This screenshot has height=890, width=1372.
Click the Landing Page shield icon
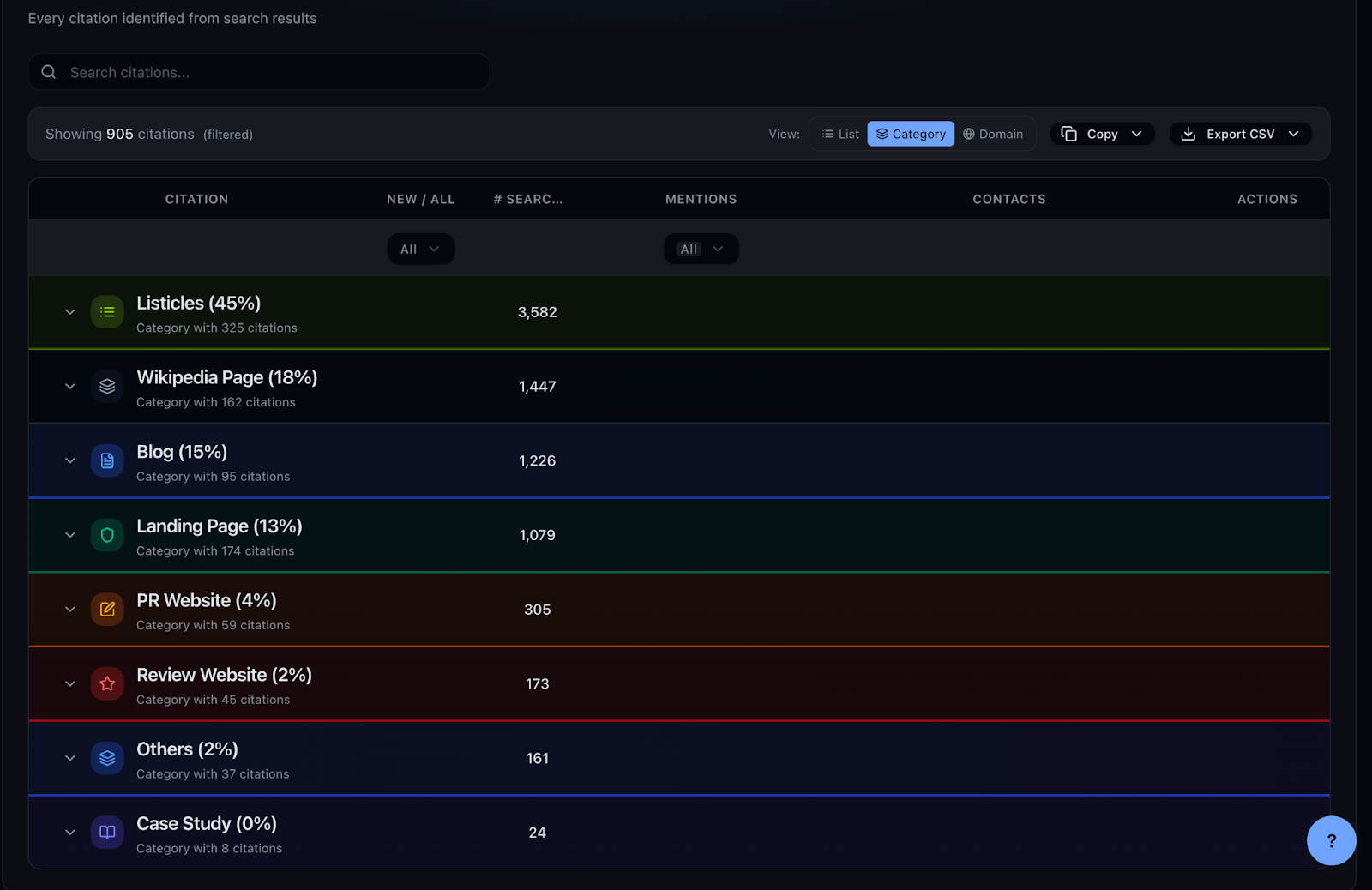pyautogui.click(x=107, y=535)
